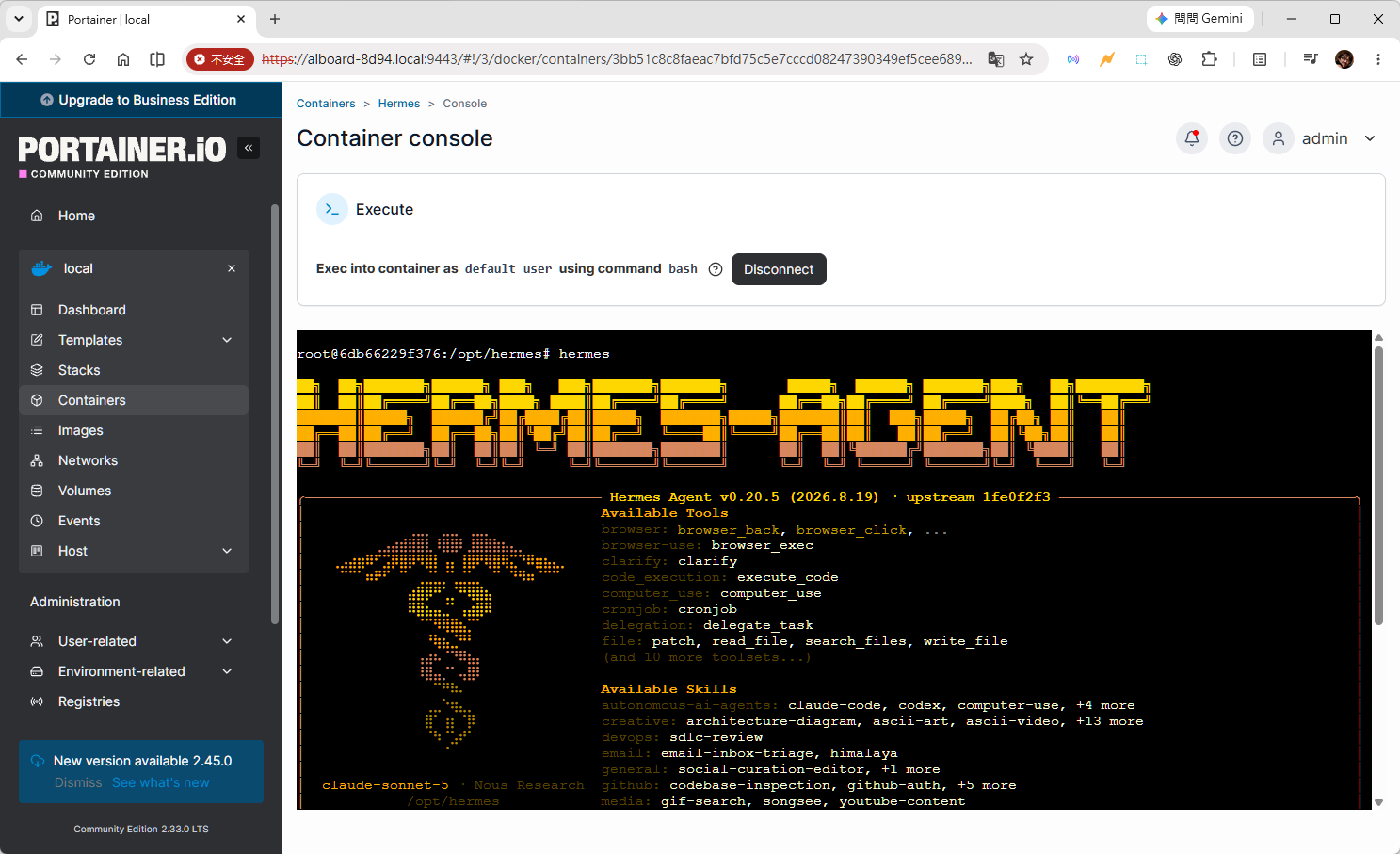View Events in the sidebar

[134, 521]
